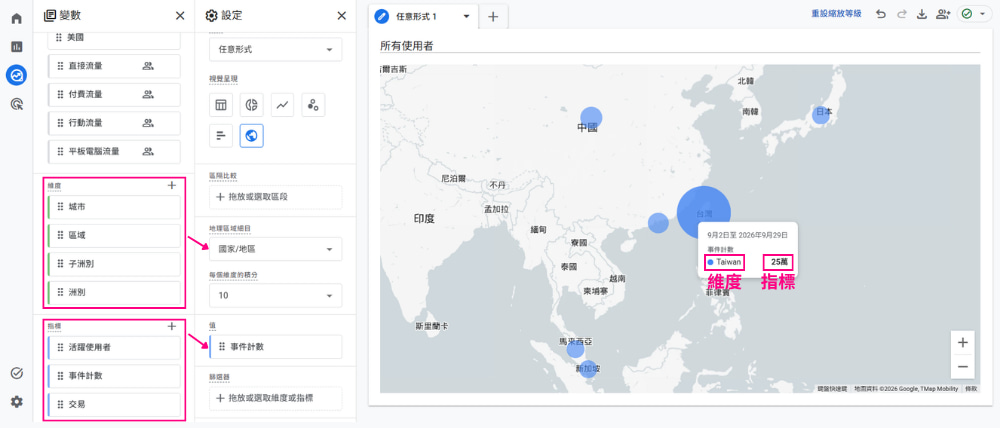Screen dimensions: 1000x428
Task: Click the Taiwan bubble on the map
Action: point(703,214)
